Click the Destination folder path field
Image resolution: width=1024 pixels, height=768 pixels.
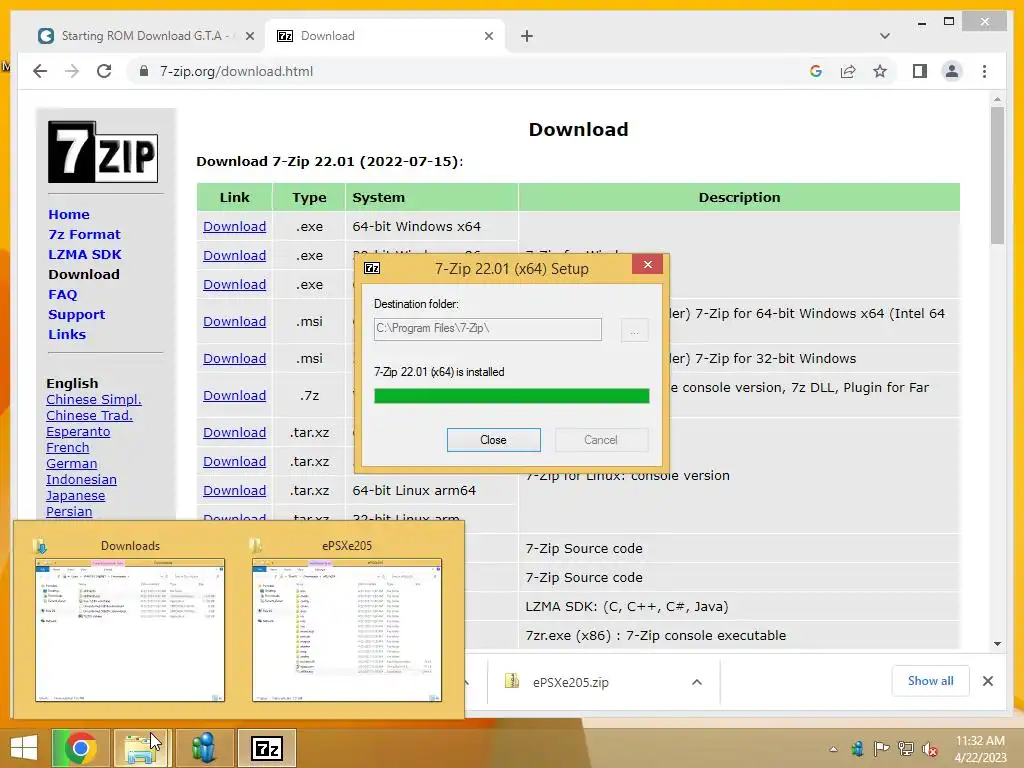487,329
